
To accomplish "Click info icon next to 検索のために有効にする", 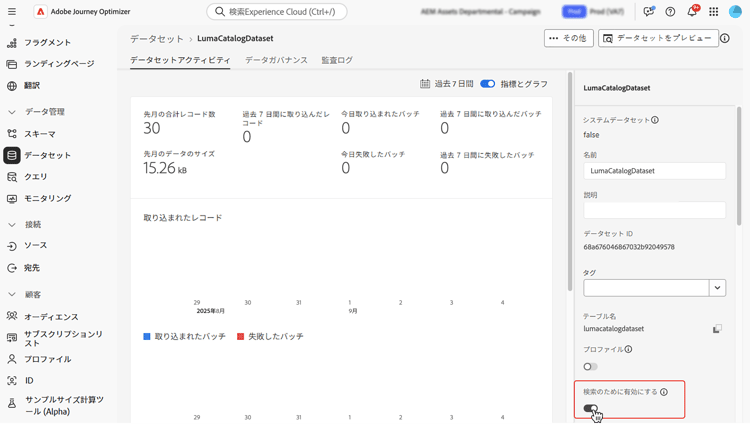I will tap(664, 392).
